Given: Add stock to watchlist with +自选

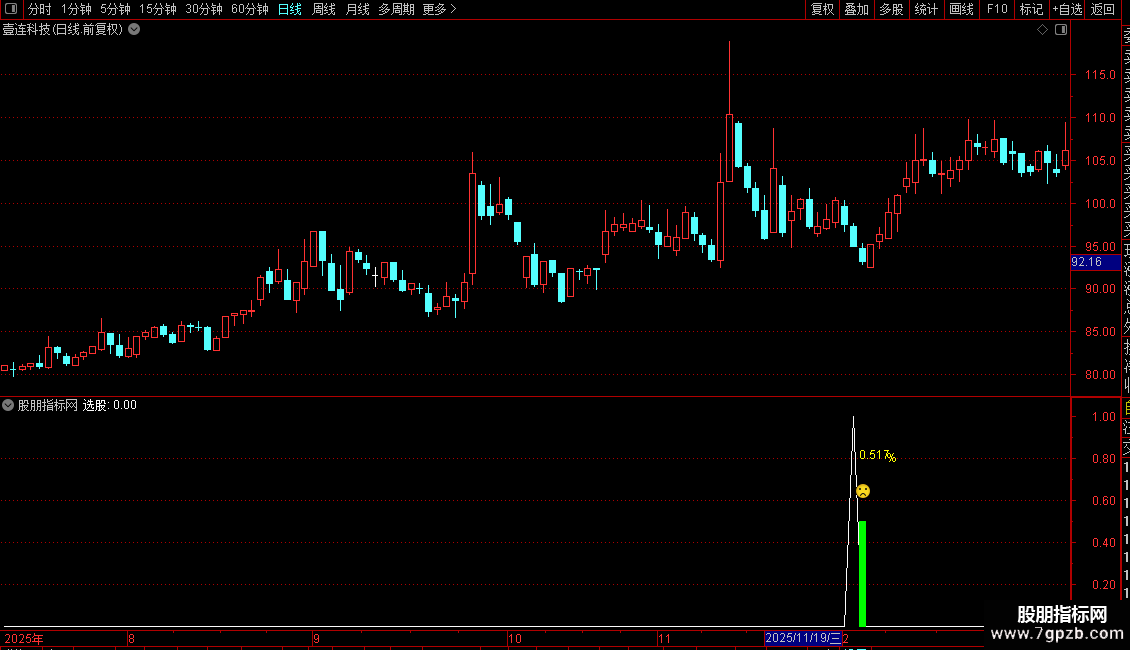Looking at the screenshot, I should tap(1067, 9).
